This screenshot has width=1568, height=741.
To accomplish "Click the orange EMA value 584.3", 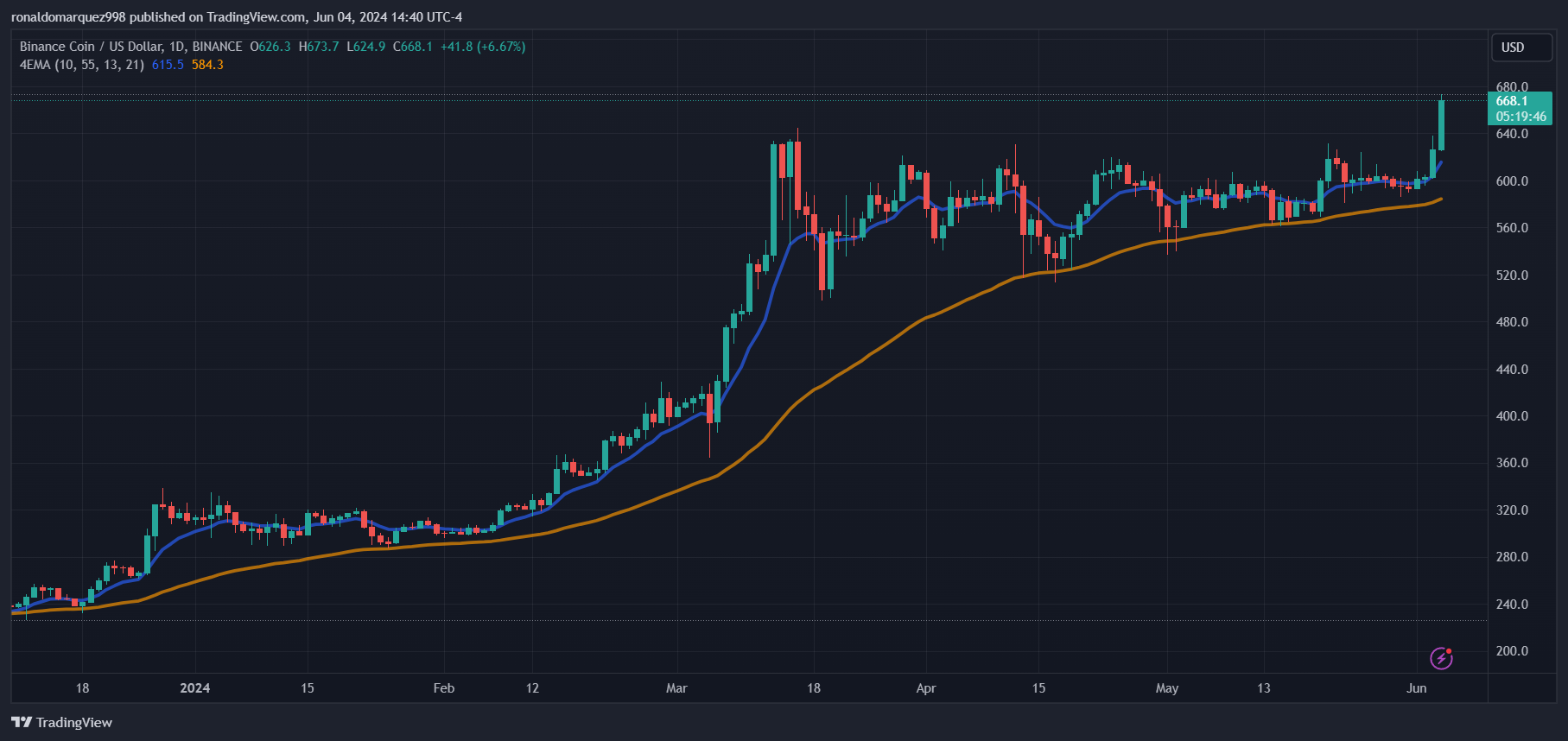I will coord(207,65).
